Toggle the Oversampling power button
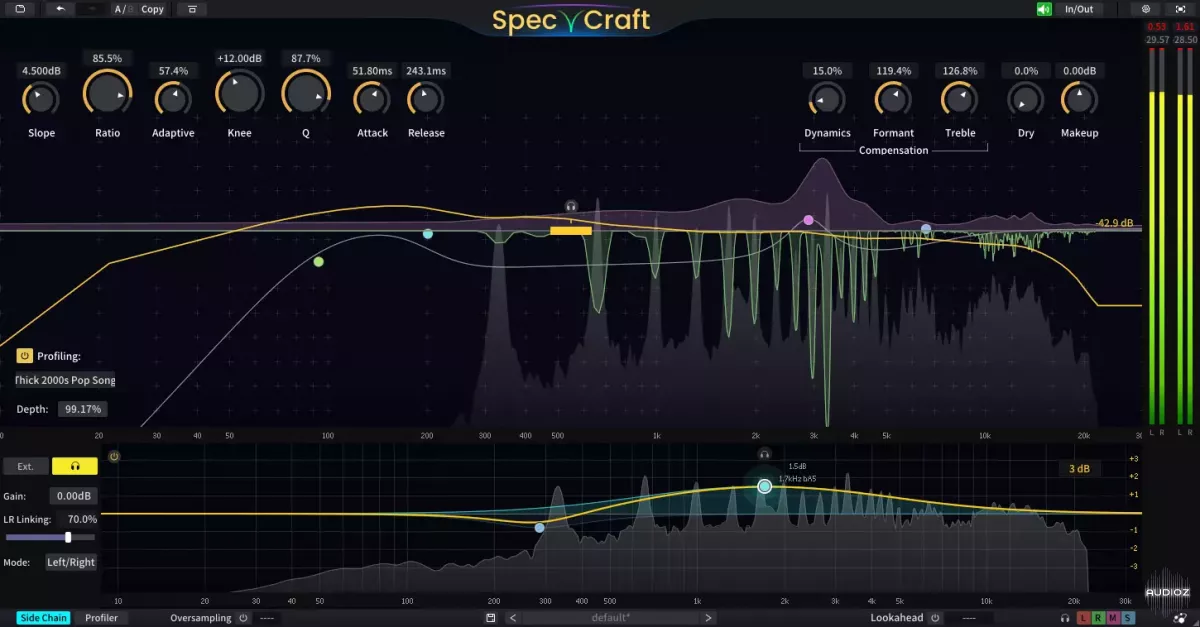This screenshot has width=1200, height=627. coord(242,618)
